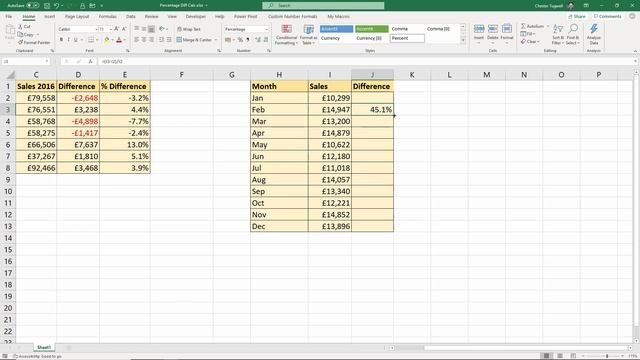This screenshot has width=640, height=360.
Task: Click the Share button
Action: (577, 16)
